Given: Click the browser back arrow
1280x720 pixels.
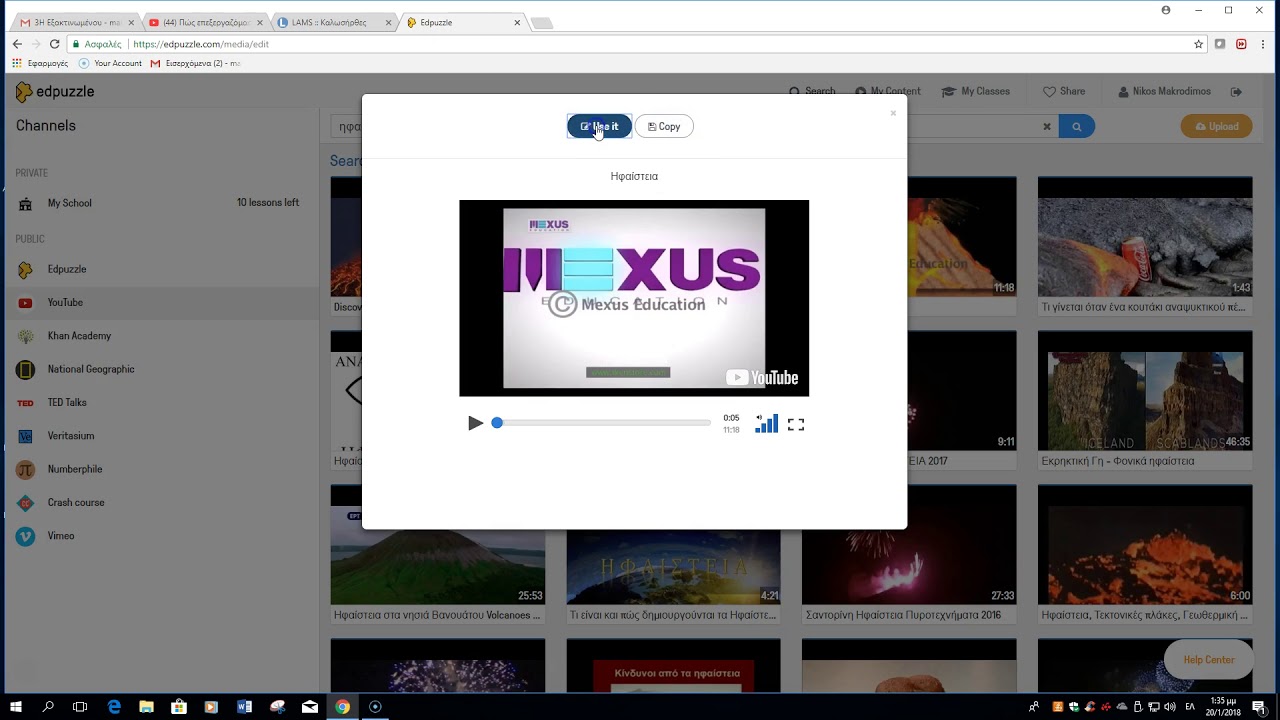Looking at the screenshot, I should [17, 44].
